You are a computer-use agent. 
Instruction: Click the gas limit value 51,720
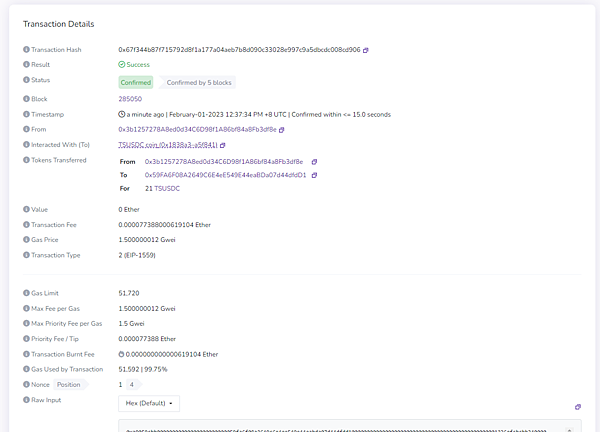click(129, 293)
